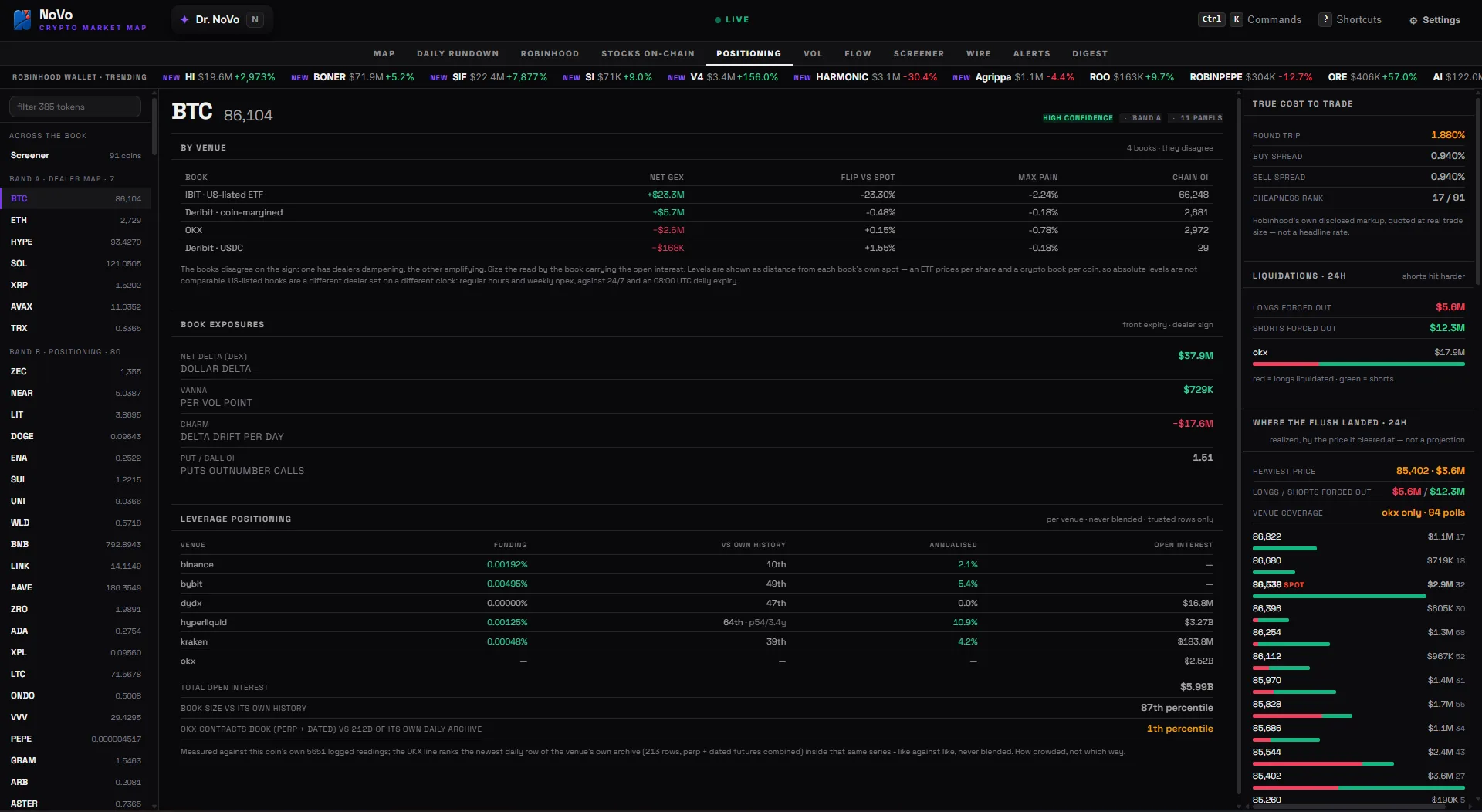
Task: Choose PEPE from the sidebar
Action: point(76,739)
